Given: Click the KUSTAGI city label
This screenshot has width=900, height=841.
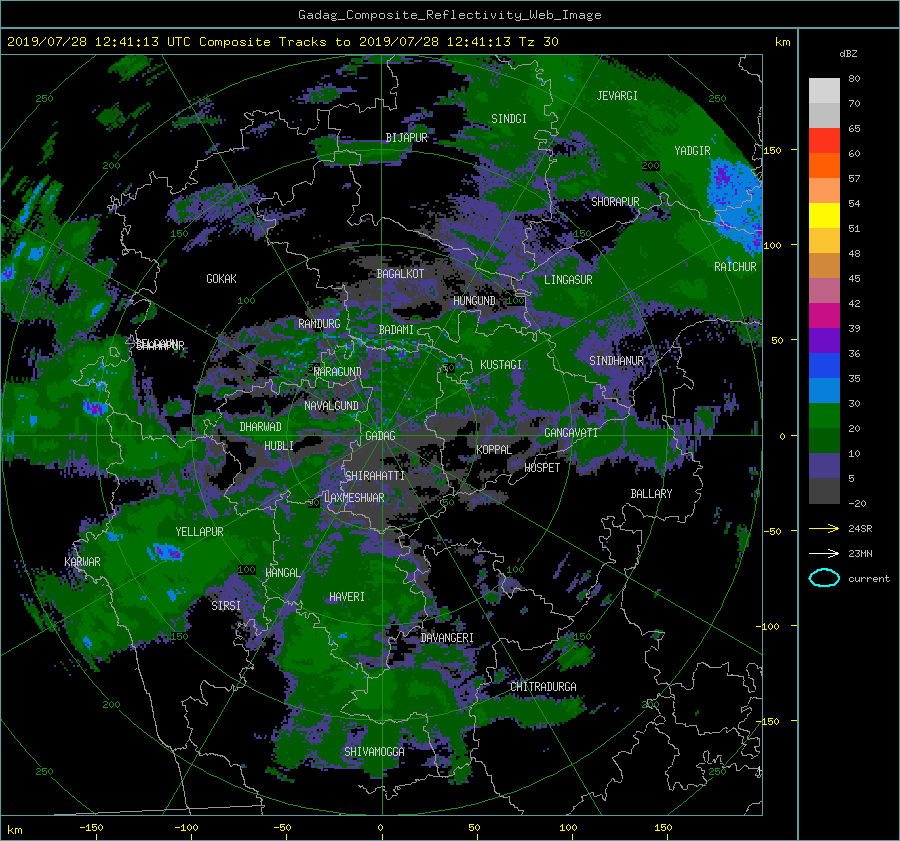Looking at the screenshot, I should (501, 365).
